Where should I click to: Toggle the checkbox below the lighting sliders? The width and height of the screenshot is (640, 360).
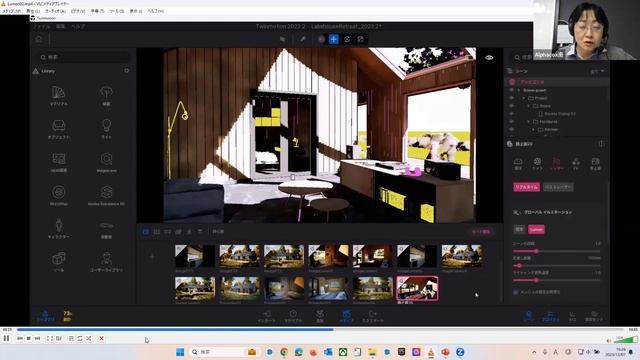click(516, 292)
